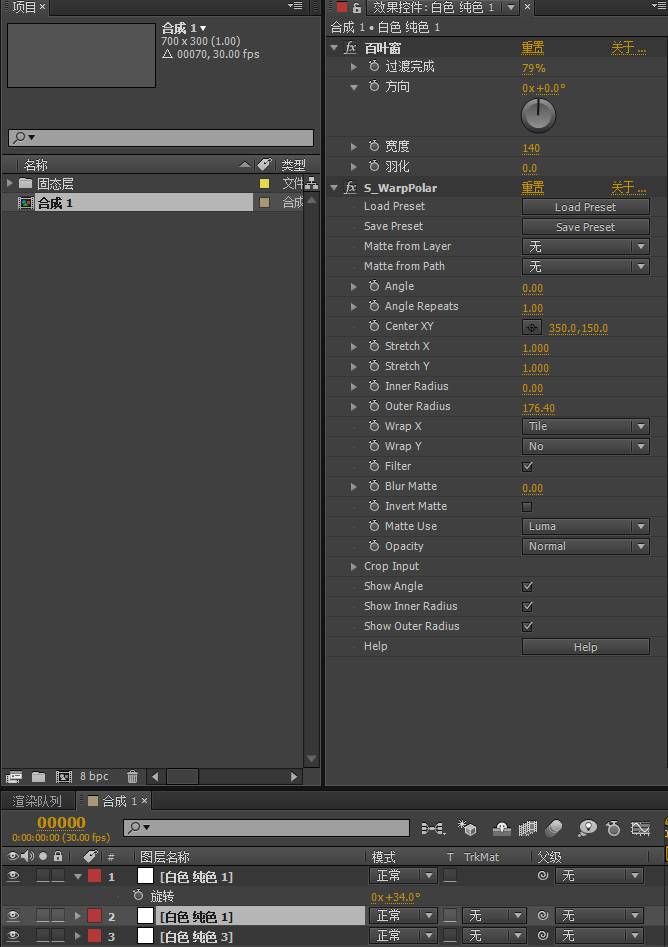Image resolution: width=668 pixels, height=947 pixels.
Task: Toggle stopwatch for 宽度 property
Action: tap(374, 146)
